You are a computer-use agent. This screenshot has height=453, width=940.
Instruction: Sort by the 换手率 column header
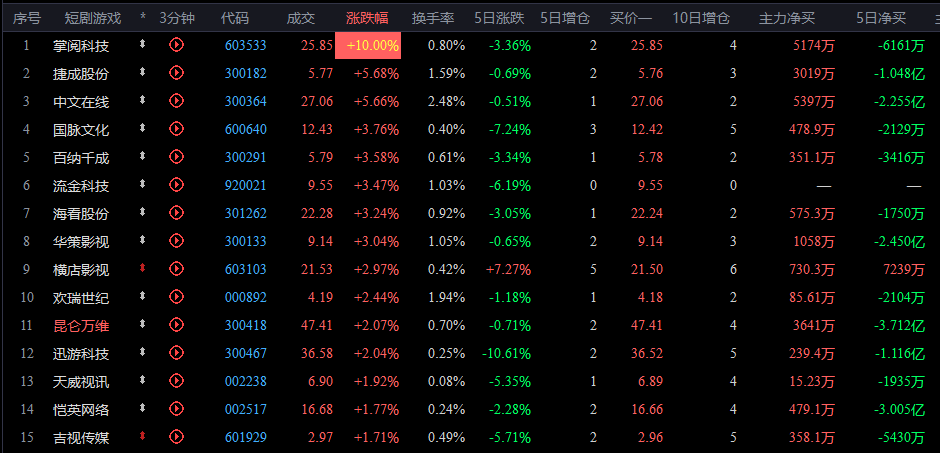[433, 18]
